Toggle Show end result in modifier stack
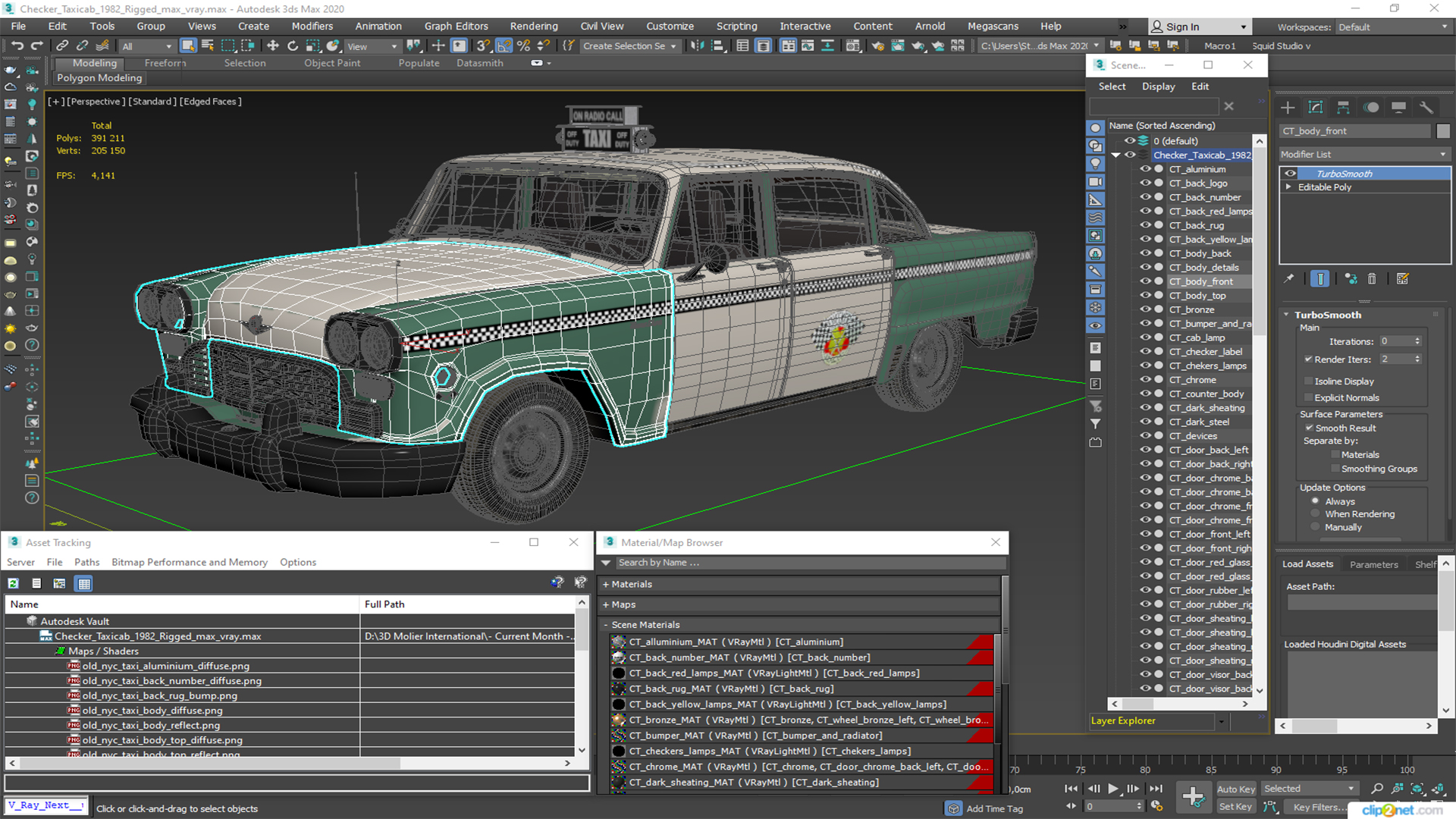 pyautogui.click(x=1320, y=279)
